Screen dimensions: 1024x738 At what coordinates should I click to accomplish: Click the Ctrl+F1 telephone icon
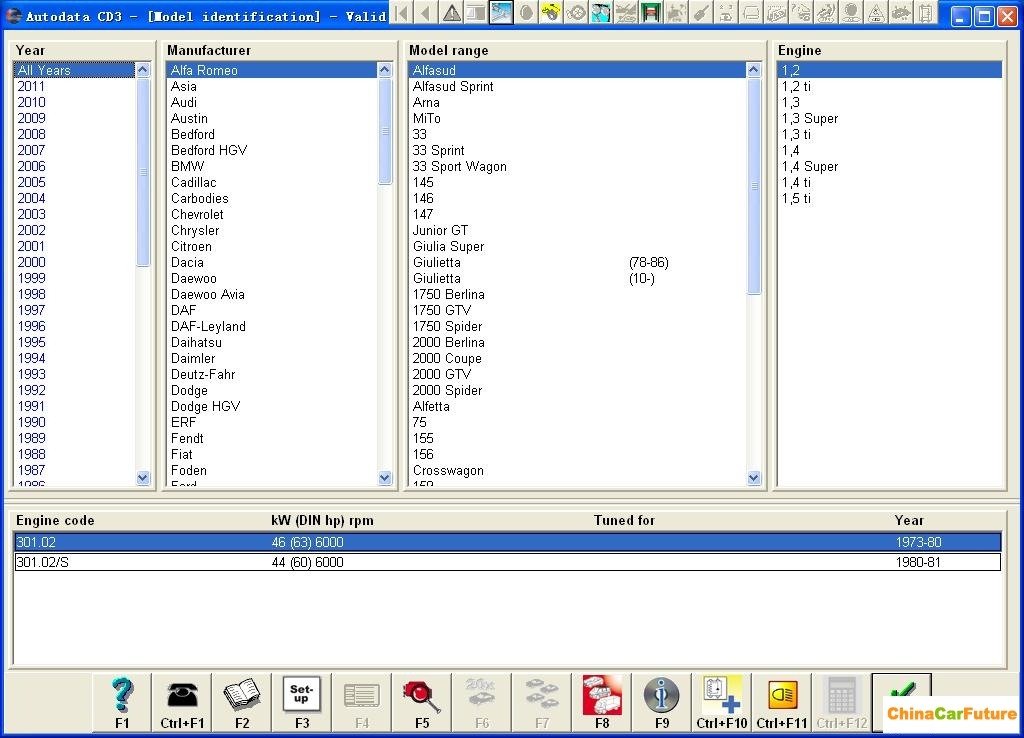tap(182, 702)
